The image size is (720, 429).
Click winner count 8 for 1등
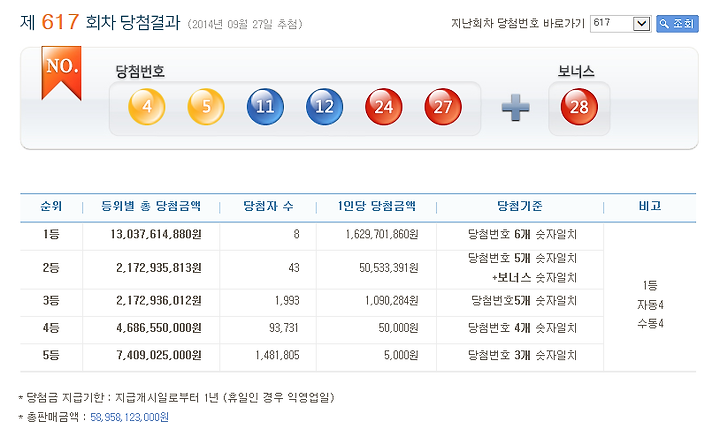pos(297,234)
